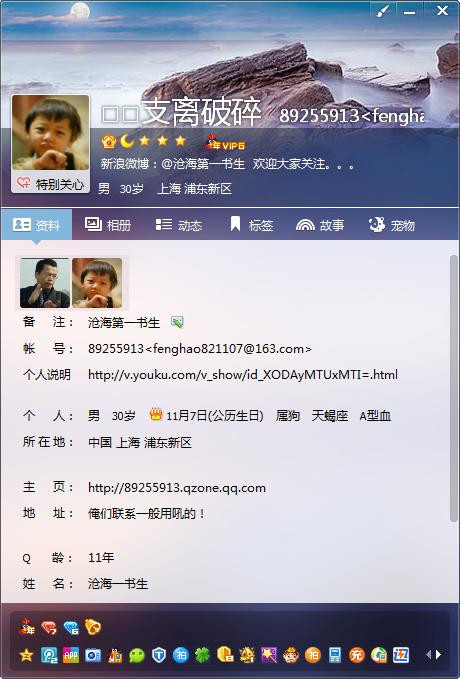Toggle 特别关心 special care button
460x679 pixels.
(x=51, y=184)
